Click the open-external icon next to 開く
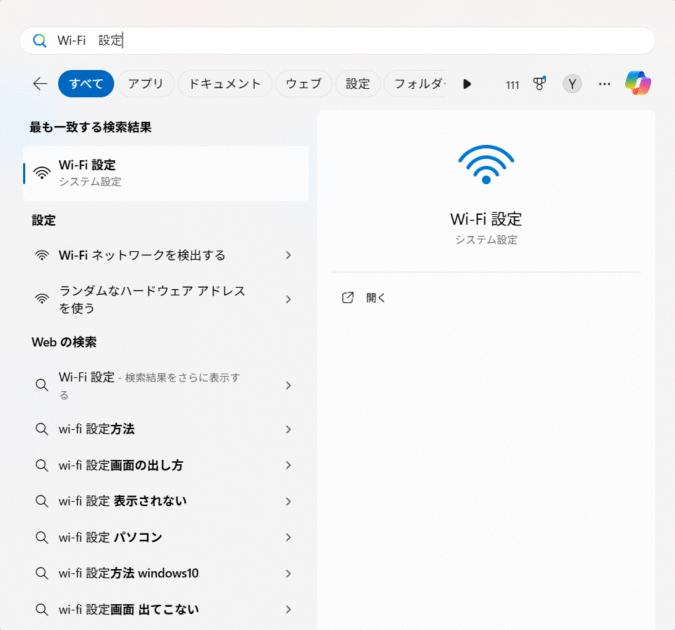Screen dimensions: 675x630 [x=347, y=298]
